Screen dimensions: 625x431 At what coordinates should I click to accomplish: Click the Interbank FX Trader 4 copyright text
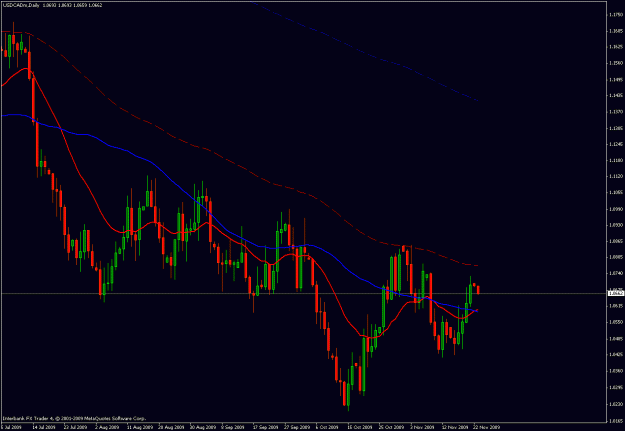tap(74, 419)
